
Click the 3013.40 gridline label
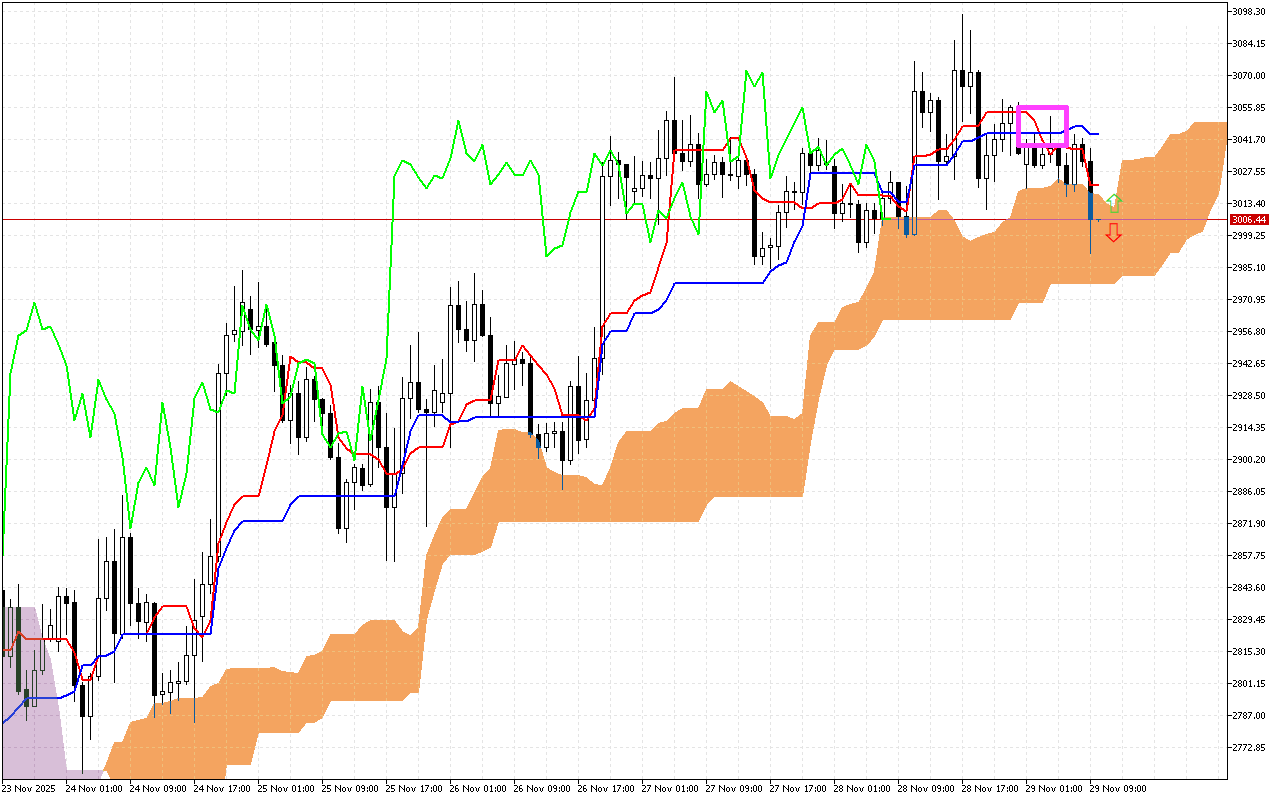point(1248,201)
